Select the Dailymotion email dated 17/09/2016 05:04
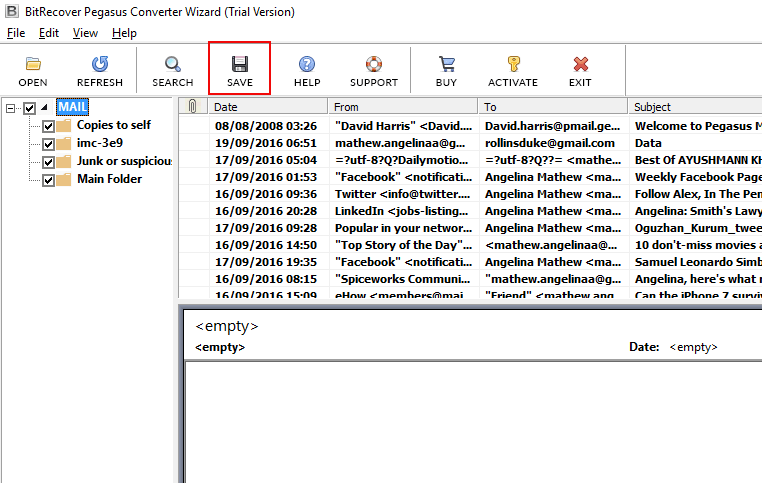The height and width of the screenshot is (483, 762). [470, 160]
